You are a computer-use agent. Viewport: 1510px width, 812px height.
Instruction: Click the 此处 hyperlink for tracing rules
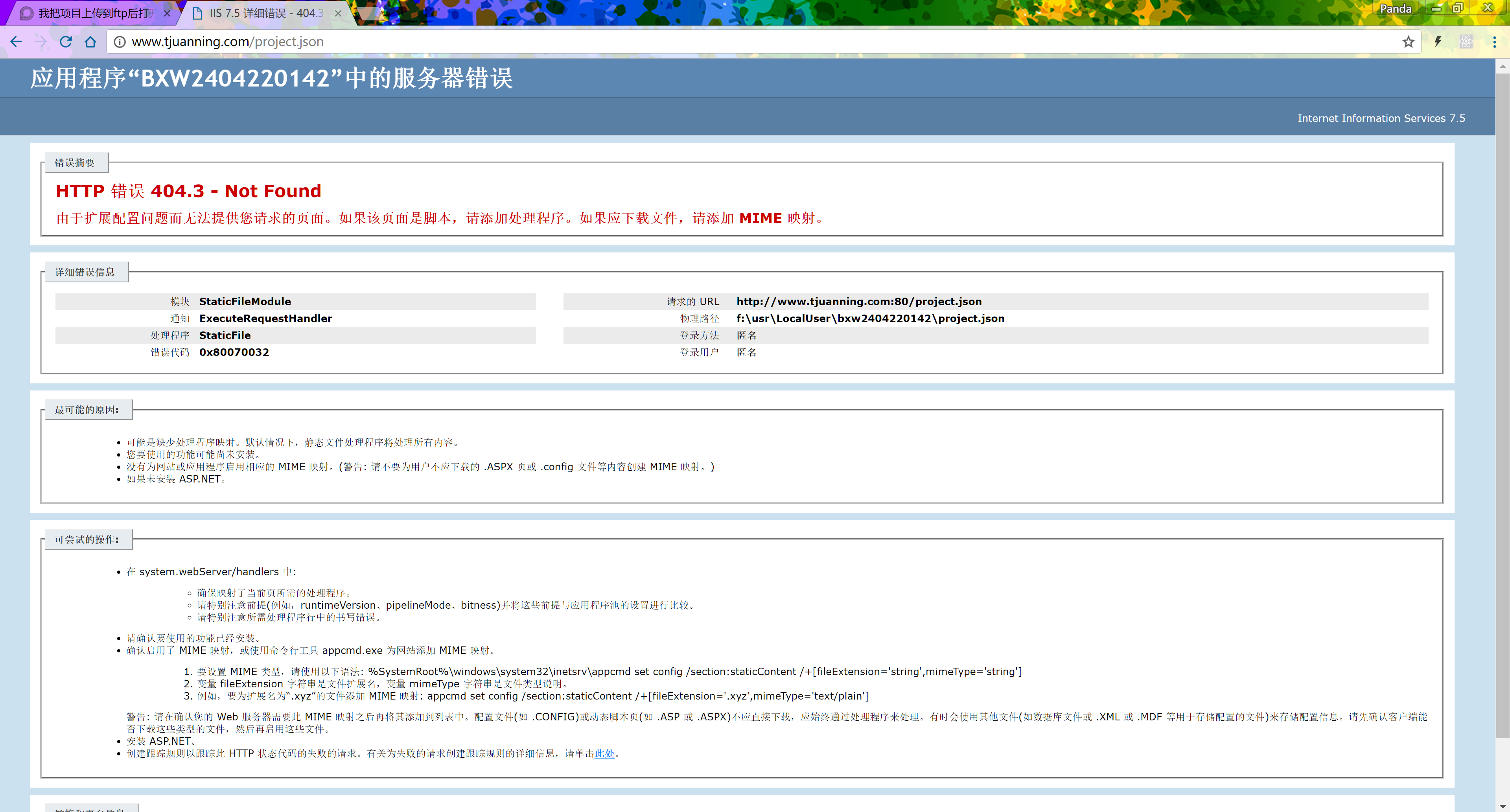click(604, 753)
